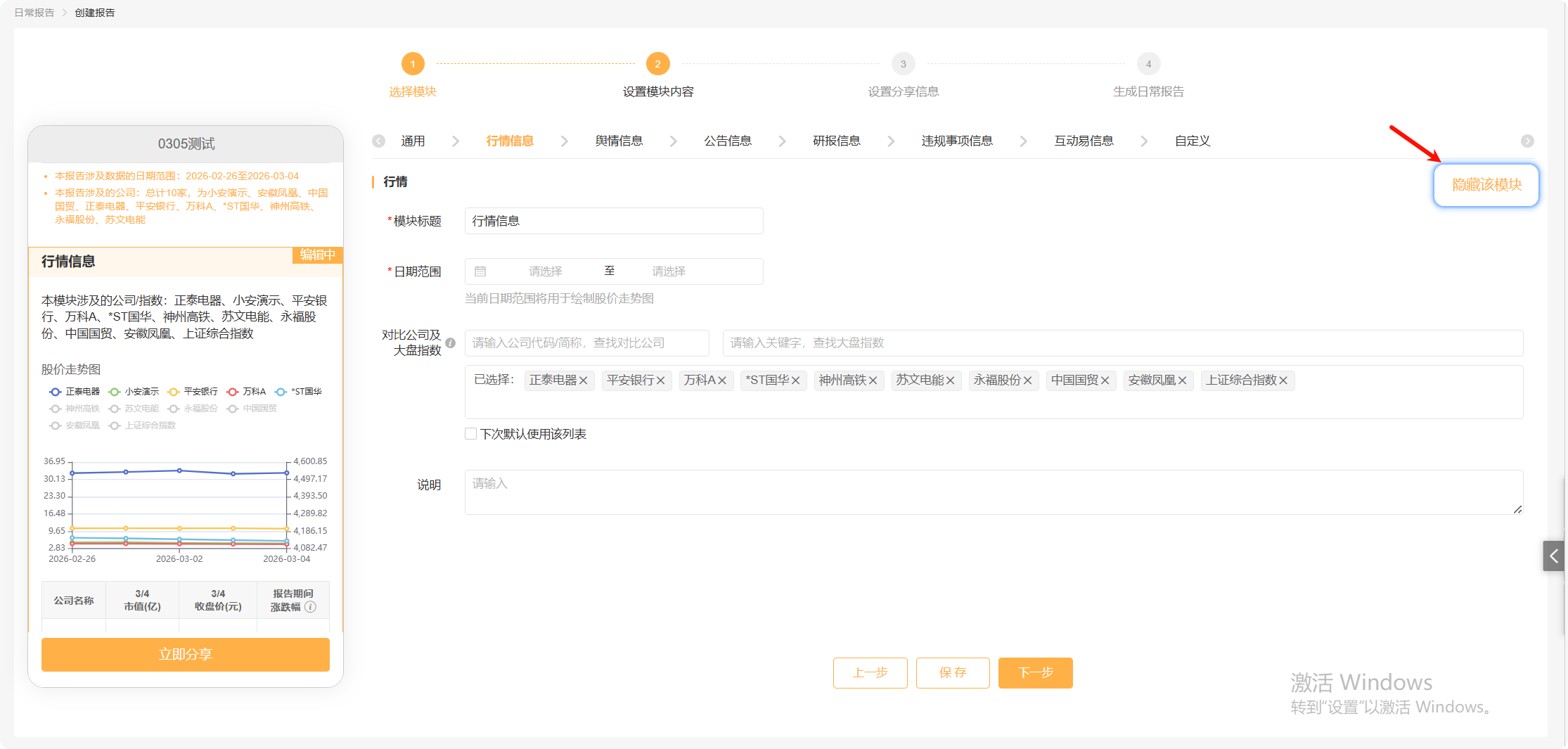Viewport: 1568px width, 749px height.
Task: Click the 选择模块 step label
Action: click(413, 92)
